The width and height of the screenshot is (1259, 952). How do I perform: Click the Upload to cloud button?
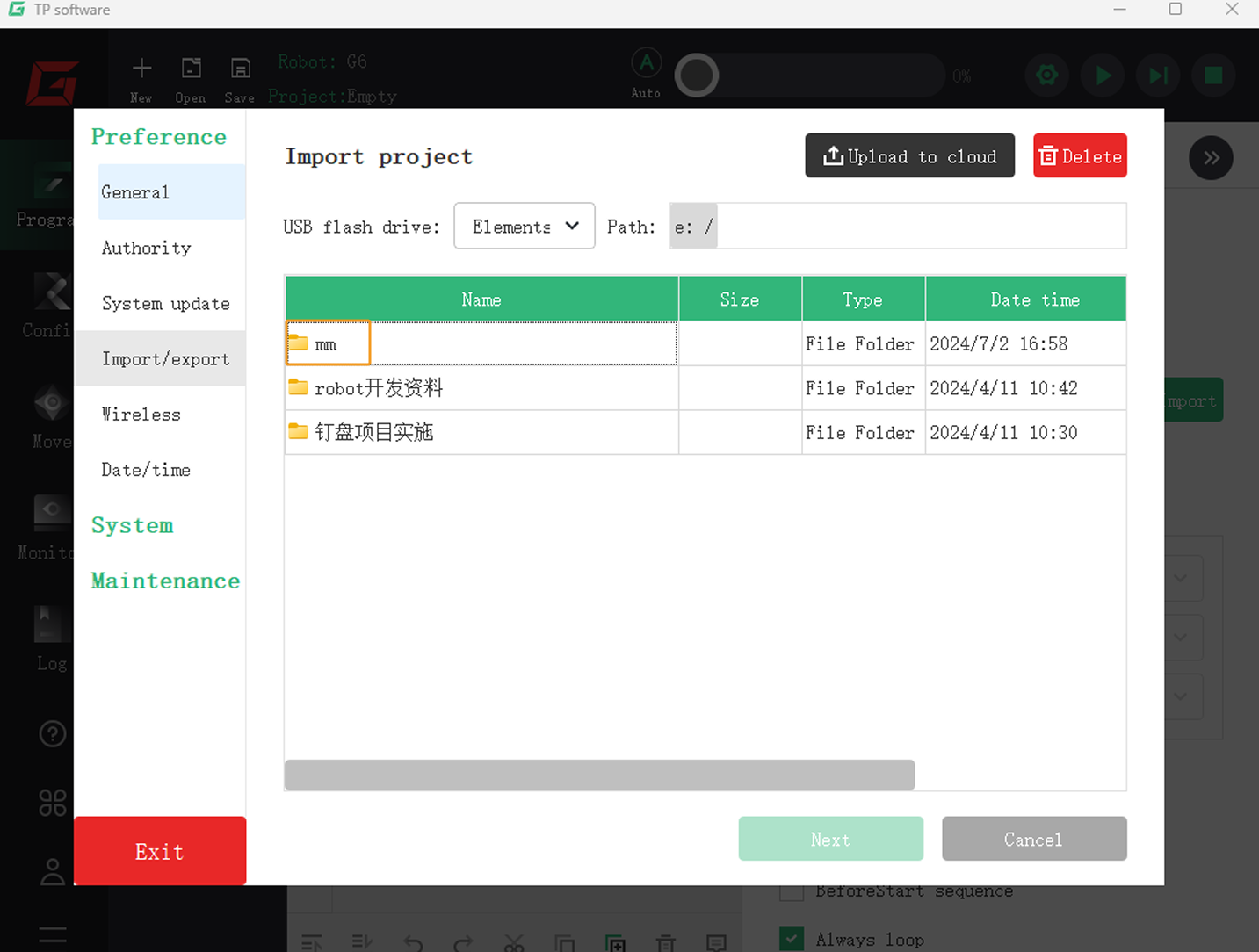(x=910, y=155)
